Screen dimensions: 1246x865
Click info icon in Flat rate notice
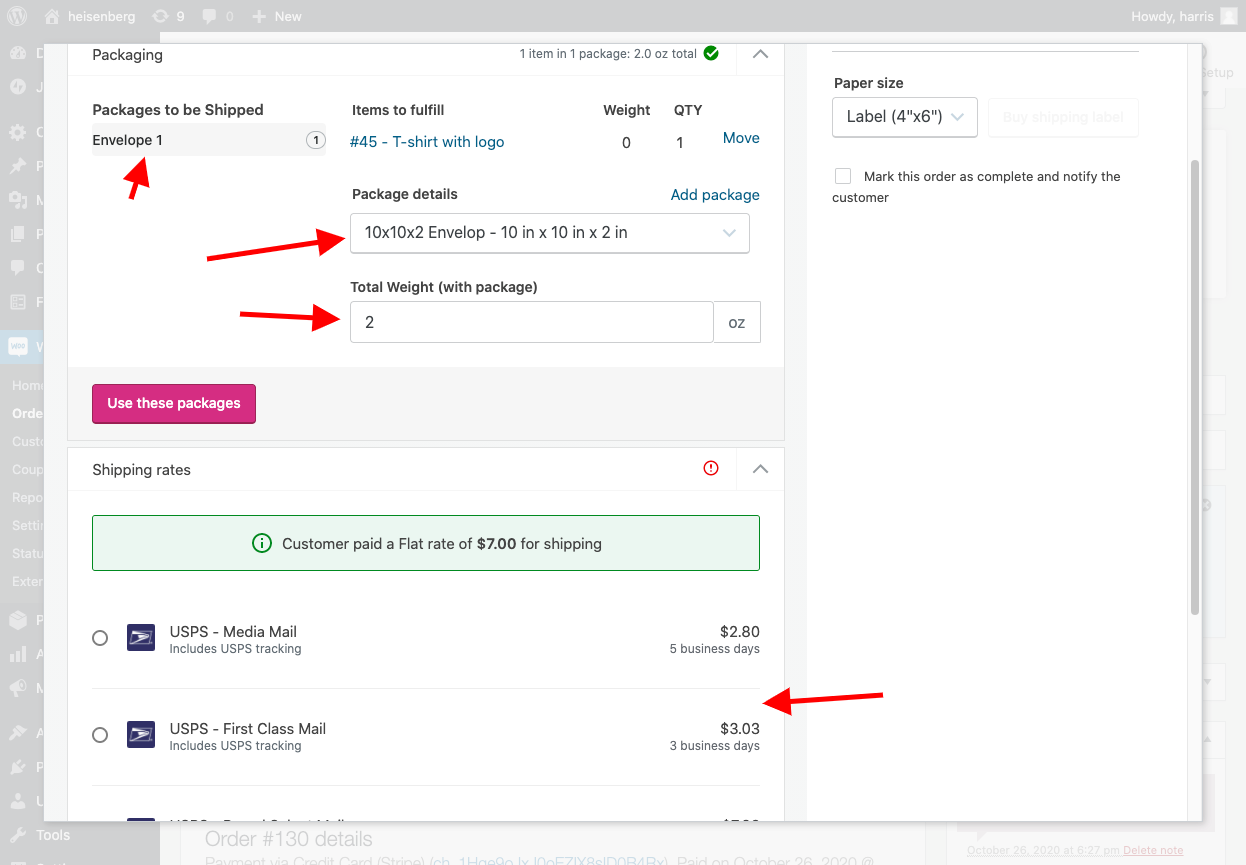262,544
